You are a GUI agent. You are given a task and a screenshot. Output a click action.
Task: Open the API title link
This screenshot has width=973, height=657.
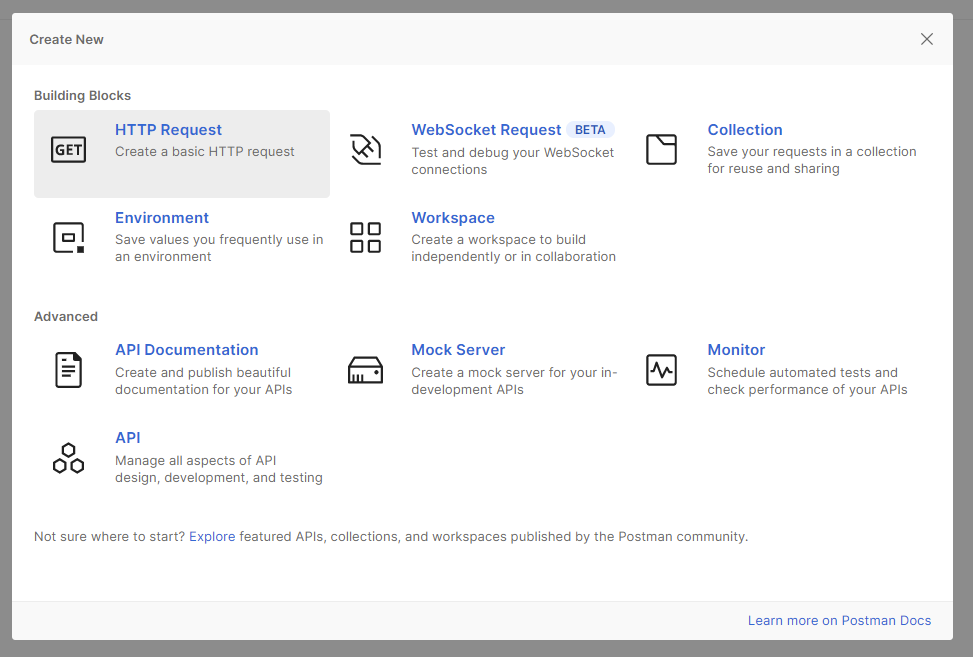coord(128,438)
